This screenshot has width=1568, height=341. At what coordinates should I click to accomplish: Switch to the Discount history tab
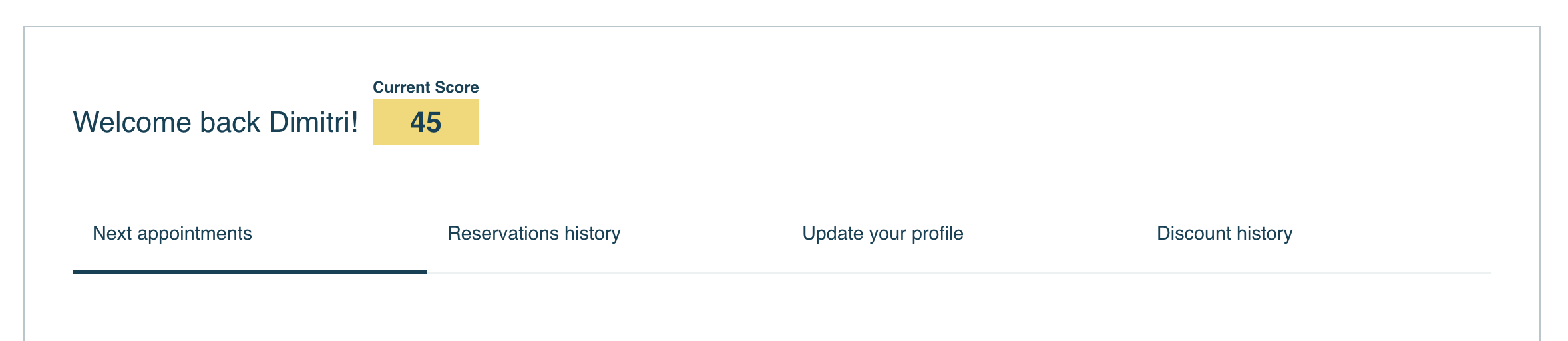click(1225, 234)
